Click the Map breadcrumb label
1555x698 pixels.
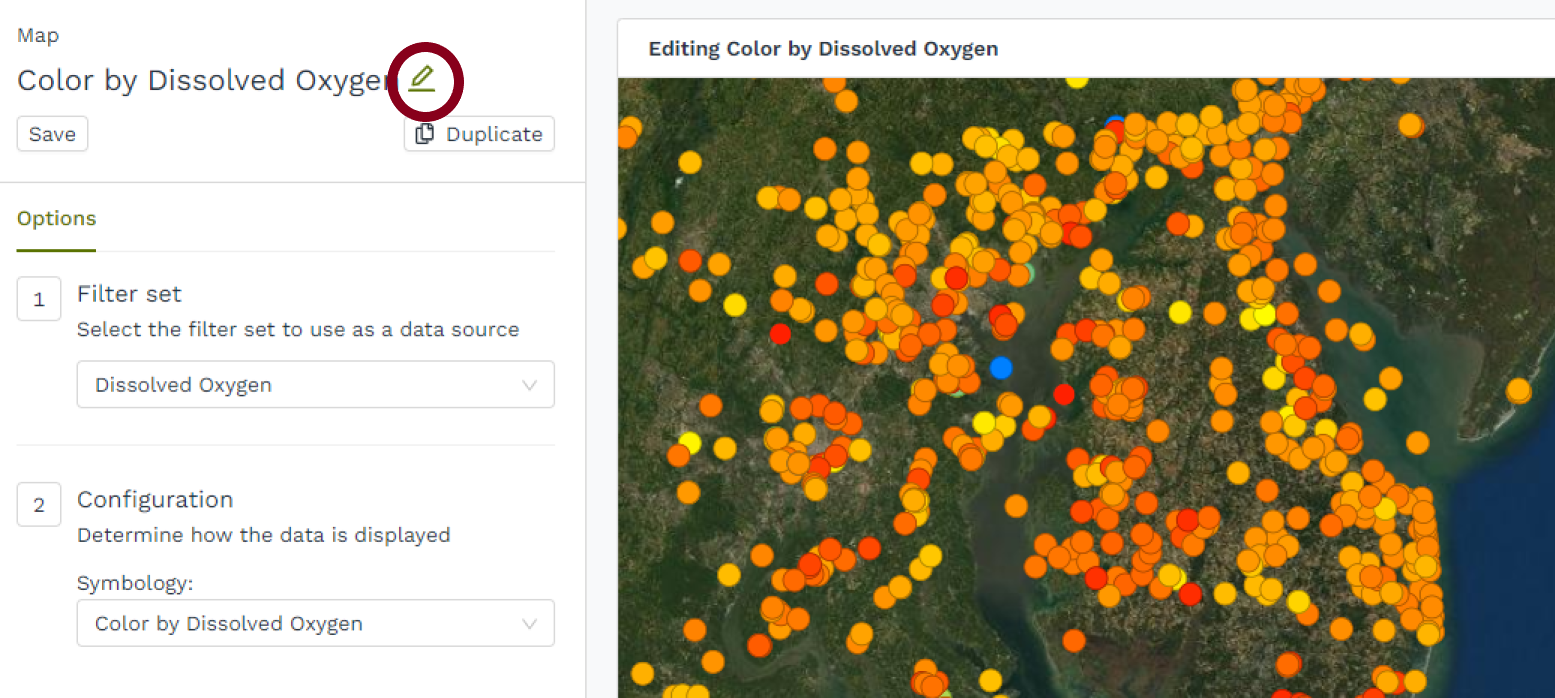(38, 36)
